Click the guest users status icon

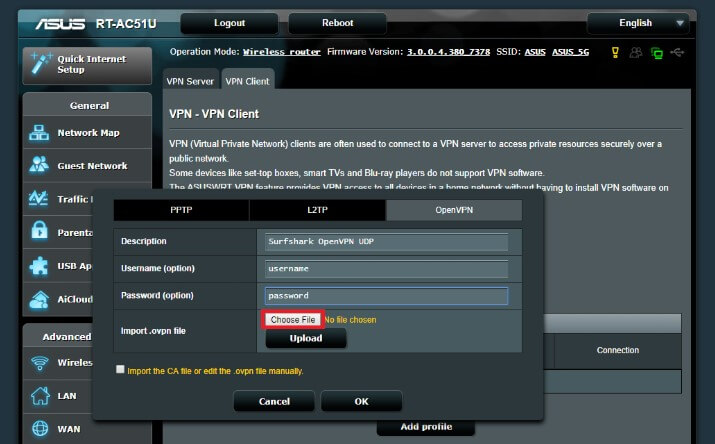point(636,52)
